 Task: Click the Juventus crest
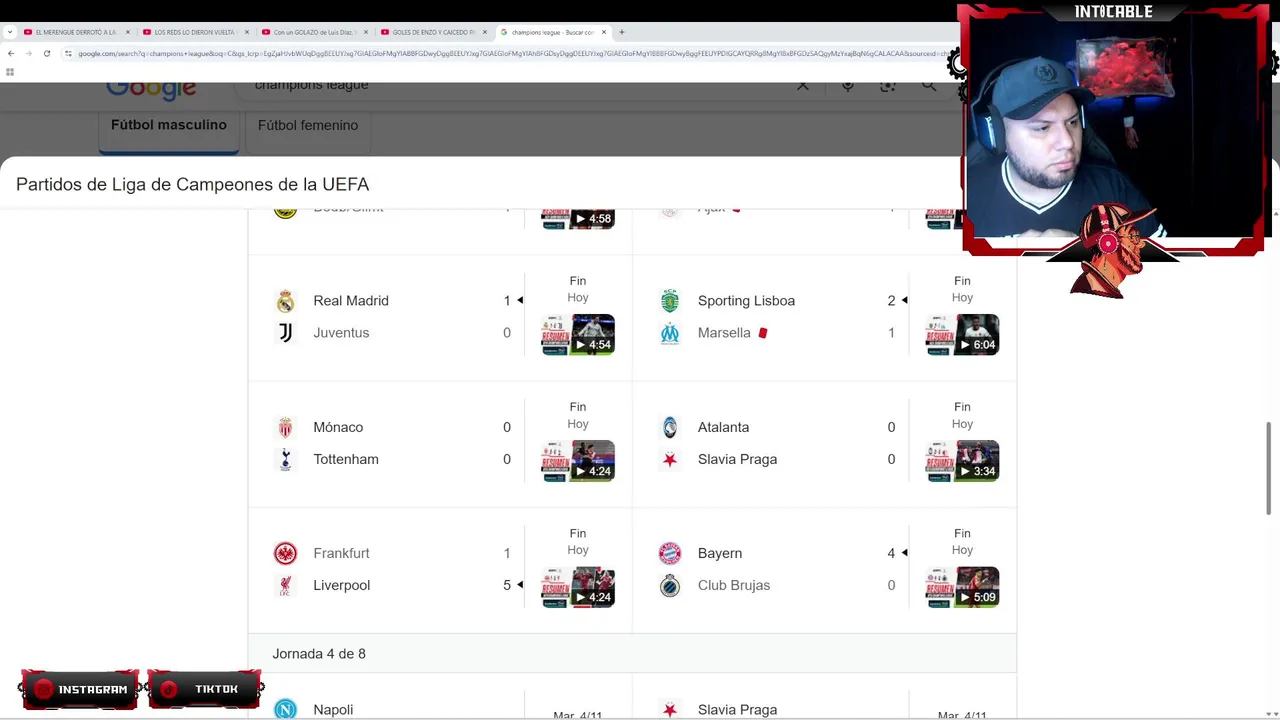(286, 333)
